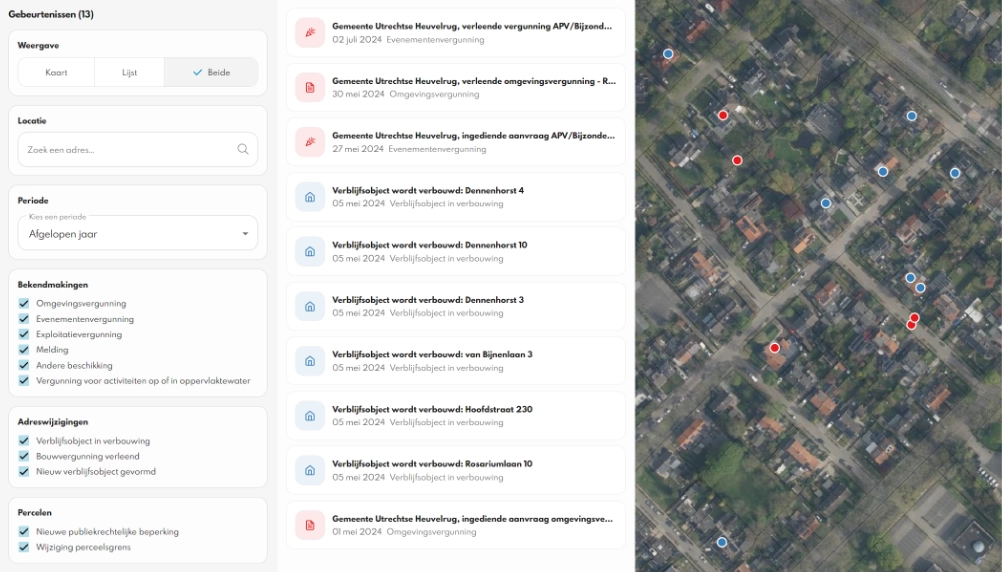Disable Andere beschikking checkbox
1002x572 pixels.
(24, 365)
